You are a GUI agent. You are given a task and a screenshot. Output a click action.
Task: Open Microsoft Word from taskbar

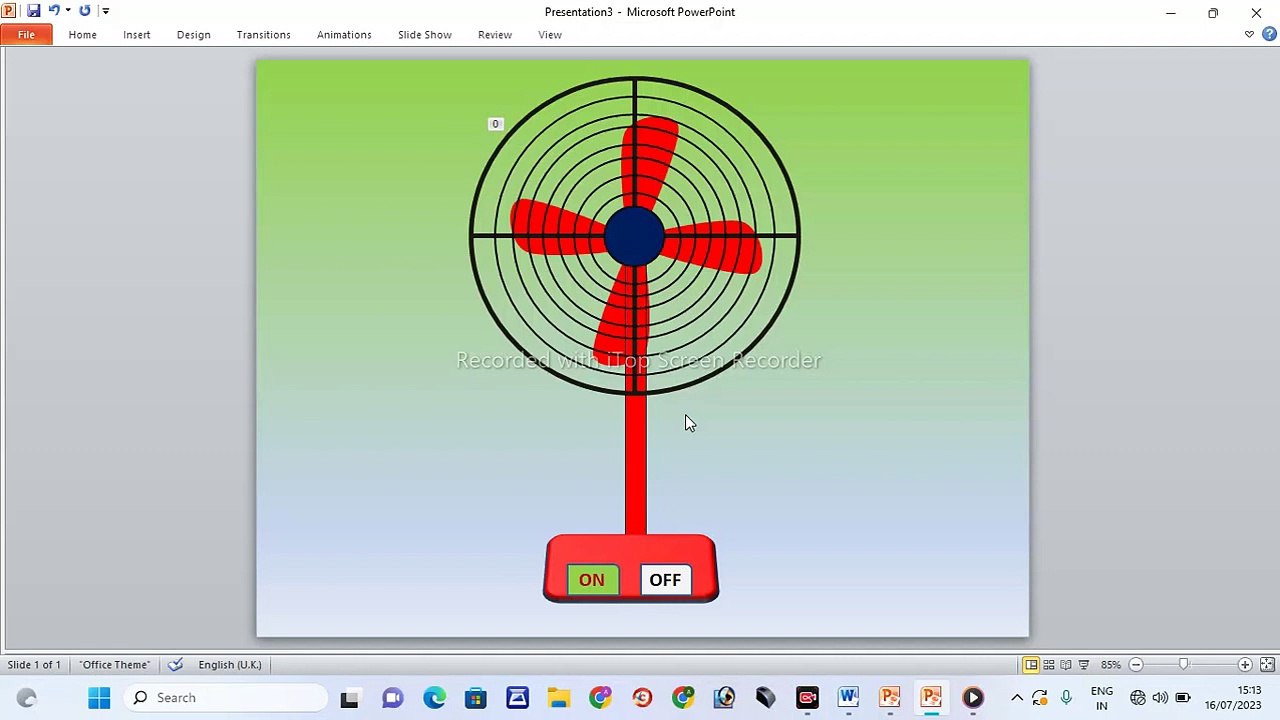point(848,698)
